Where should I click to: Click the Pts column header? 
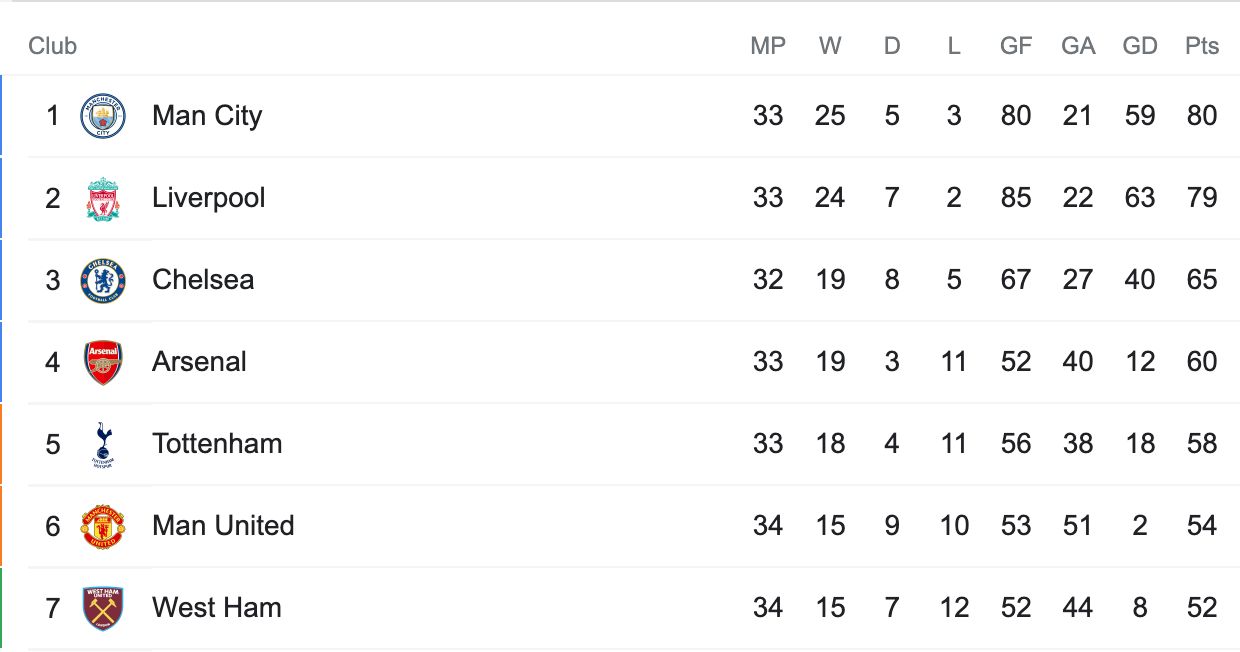tap(1202, 46)
